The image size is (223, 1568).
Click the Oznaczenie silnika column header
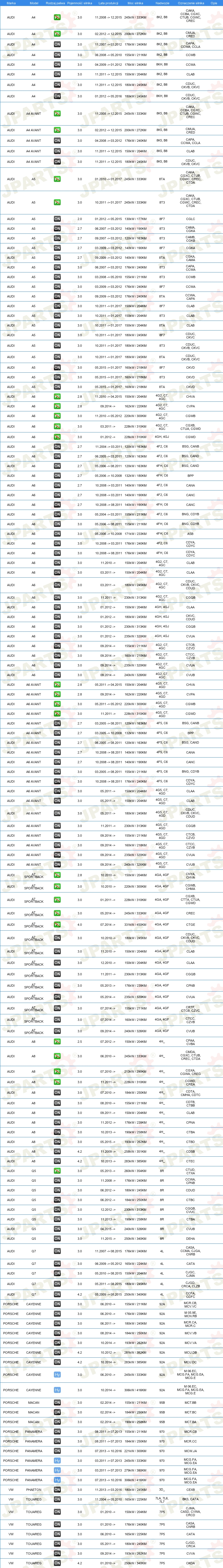pos(191,3)
